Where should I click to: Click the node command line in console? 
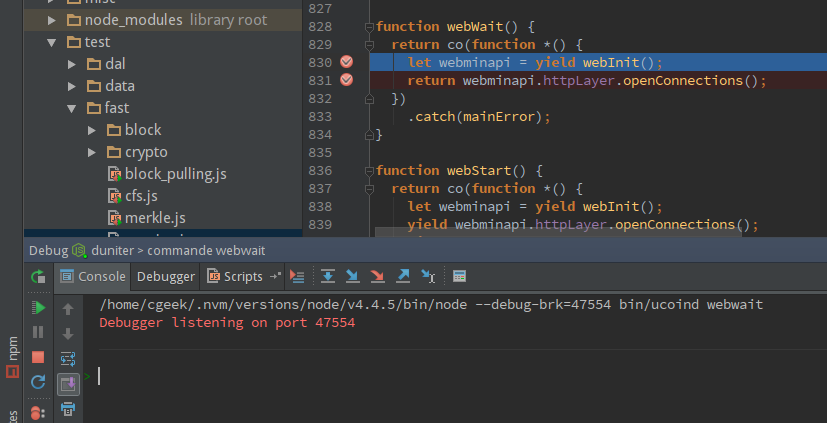coord(431,304)
